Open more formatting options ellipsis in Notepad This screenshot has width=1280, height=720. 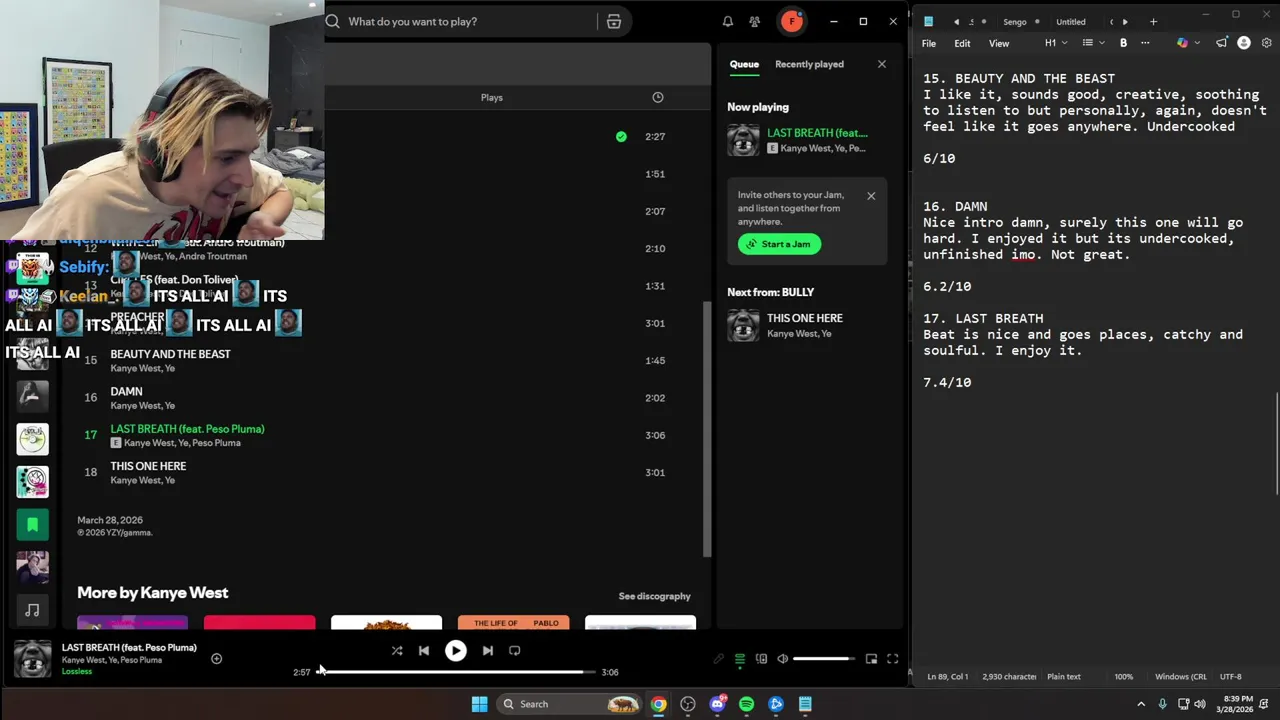tap(1145, 43)
